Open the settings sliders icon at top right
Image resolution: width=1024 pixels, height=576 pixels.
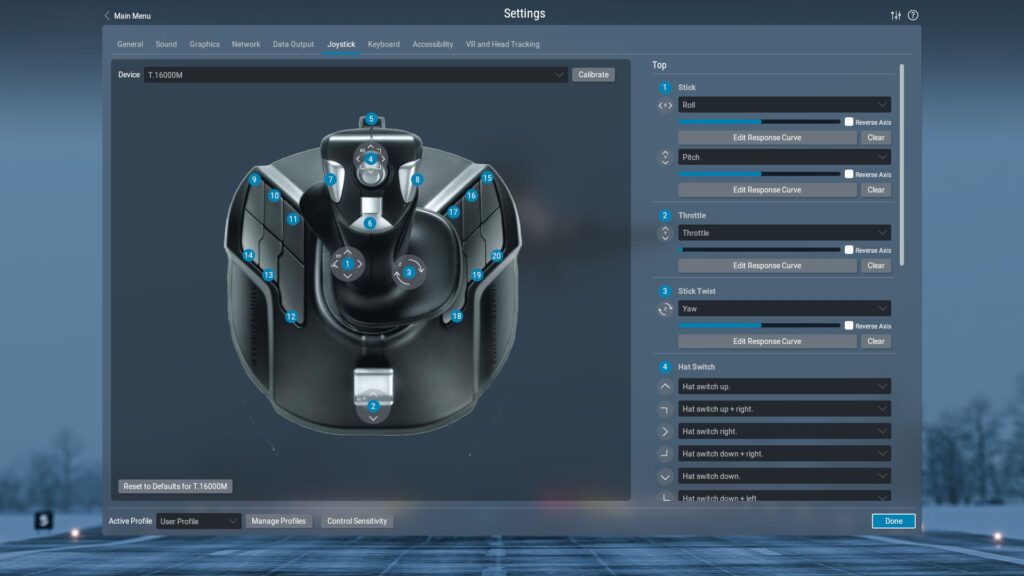895,15
